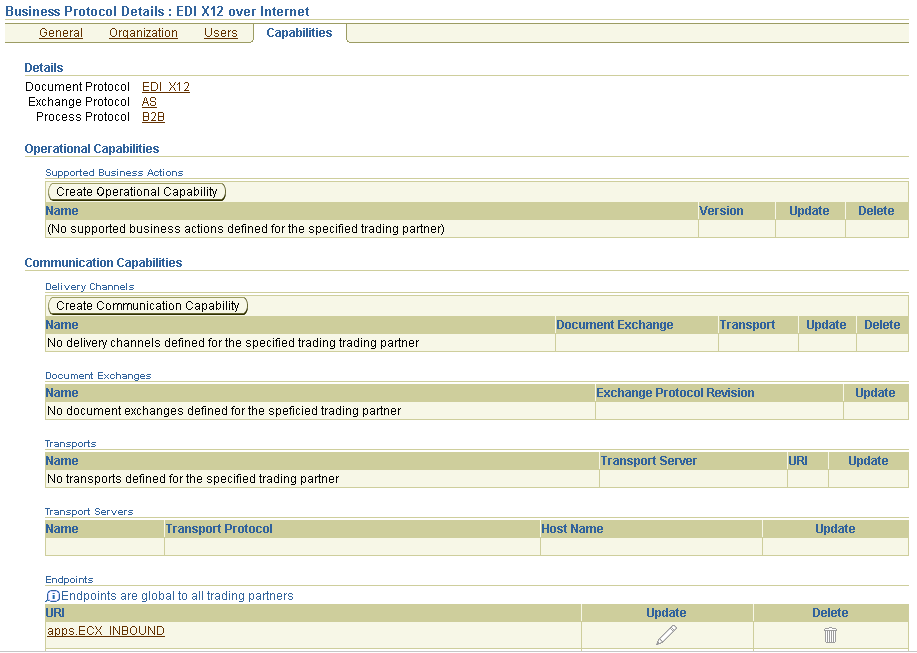917x653 pixels.
Task: Select the Capabilities tab
Action: pyautogui.click(x=299, y=33)
